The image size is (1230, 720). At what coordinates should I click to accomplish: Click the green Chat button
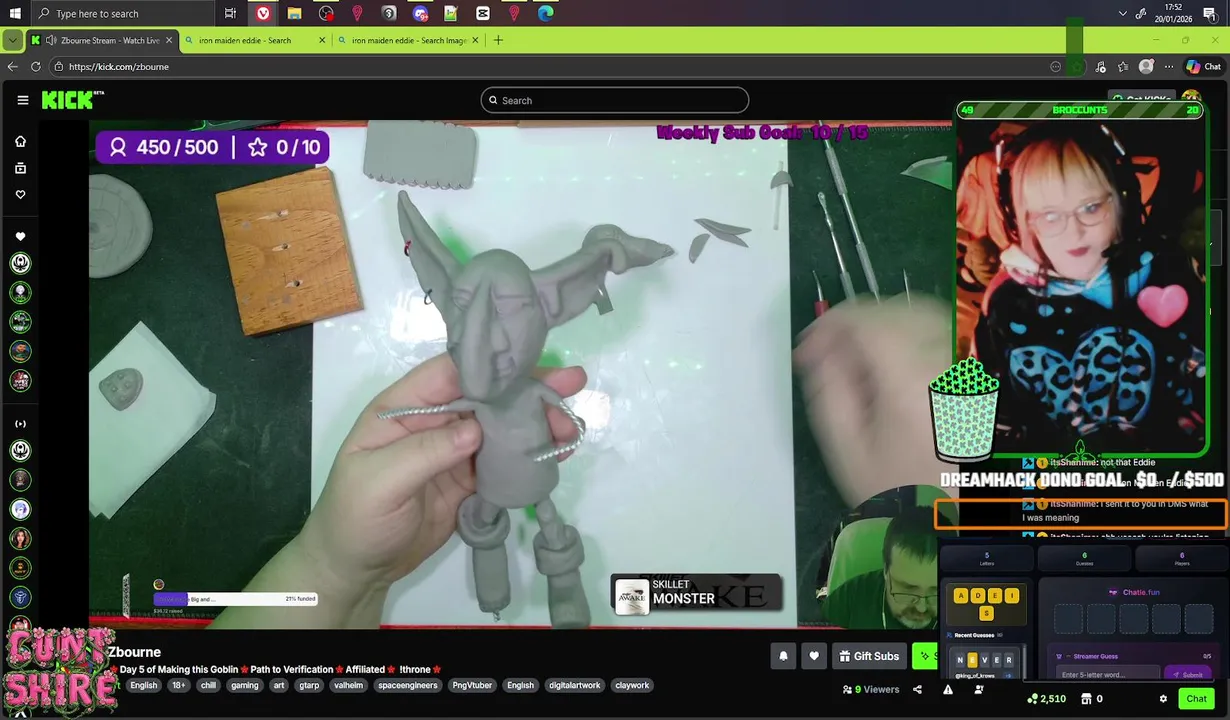1196,699
